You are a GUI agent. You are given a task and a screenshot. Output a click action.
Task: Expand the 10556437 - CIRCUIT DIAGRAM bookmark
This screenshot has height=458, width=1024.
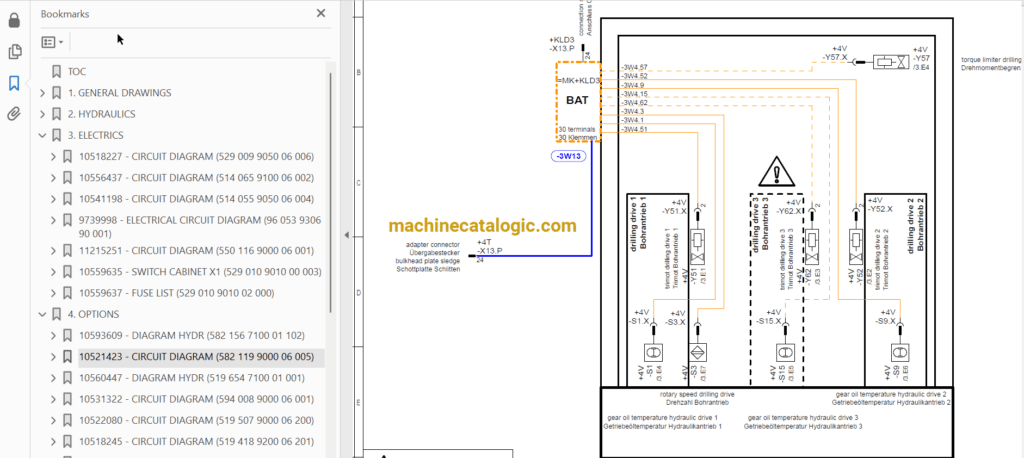click(x=54, y=178)
